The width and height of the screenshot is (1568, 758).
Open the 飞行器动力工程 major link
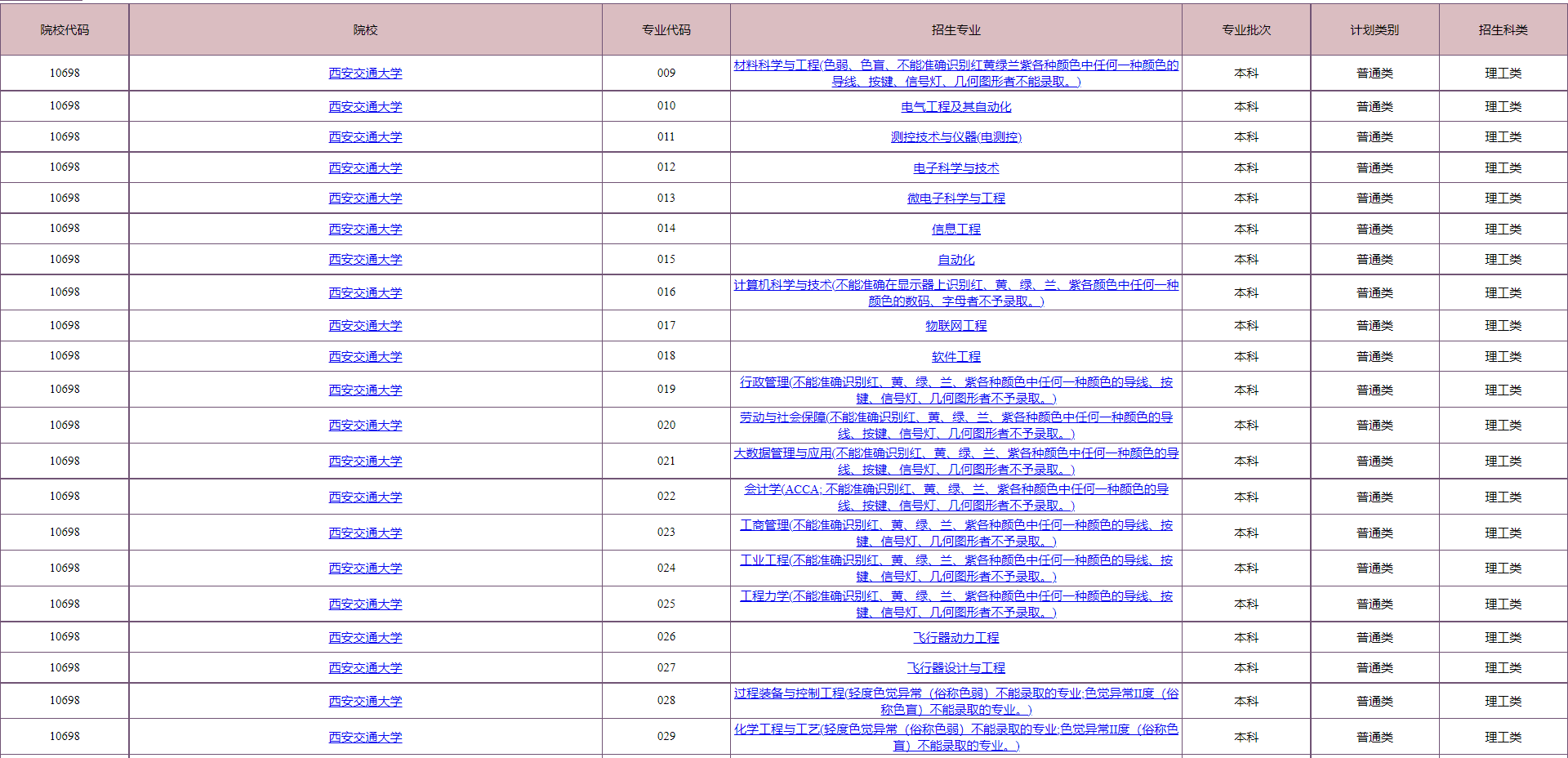[x=955, y=638]
